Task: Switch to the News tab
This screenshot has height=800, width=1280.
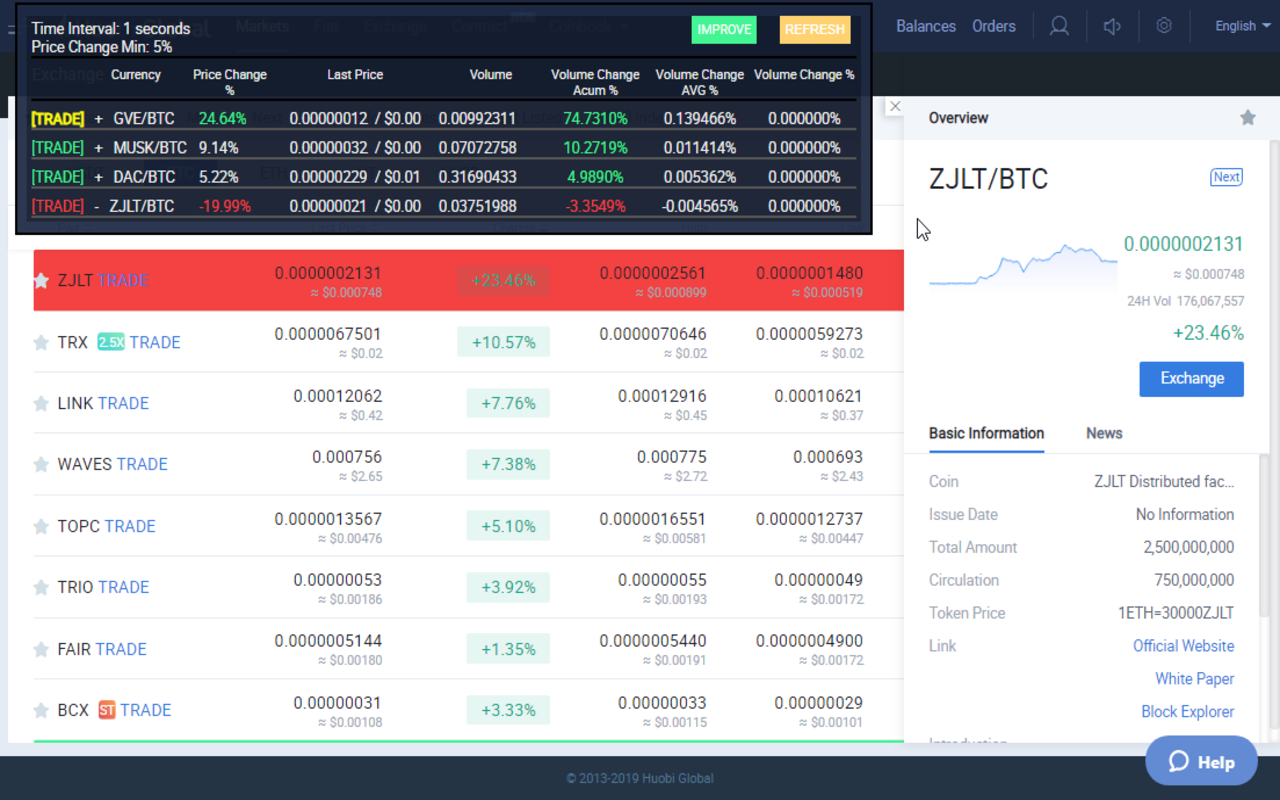Action: click(1104, 433)
